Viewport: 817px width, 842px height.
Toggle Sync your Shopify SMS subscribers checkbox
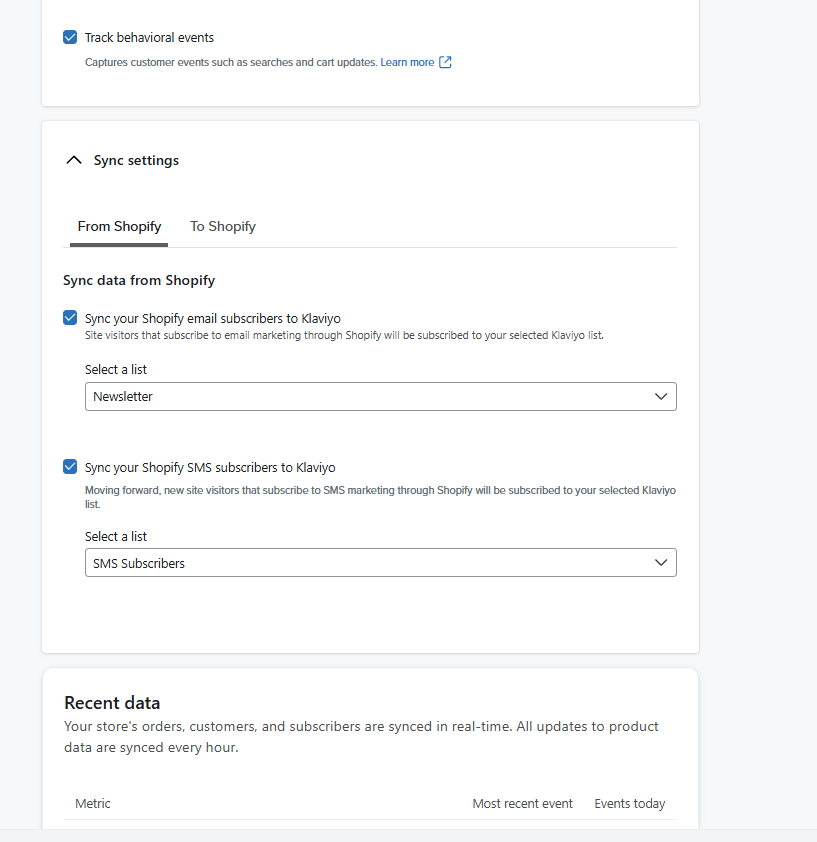tap(70, 466)
